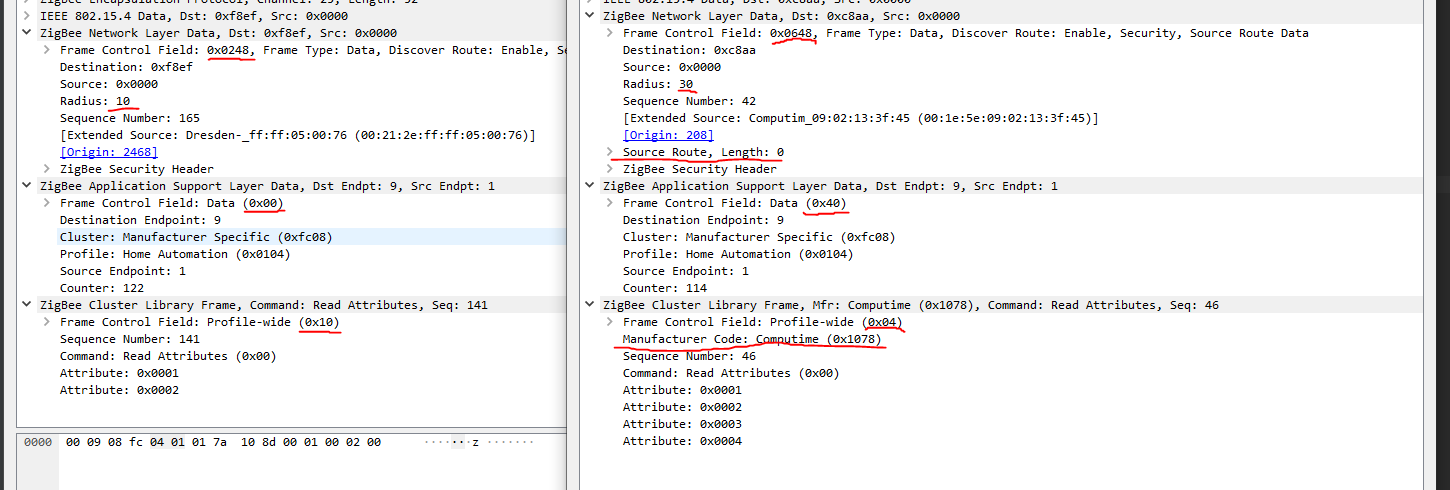Open the Origin: 2468 link
Screen dimensions: 1450x490
click(109, 152)
